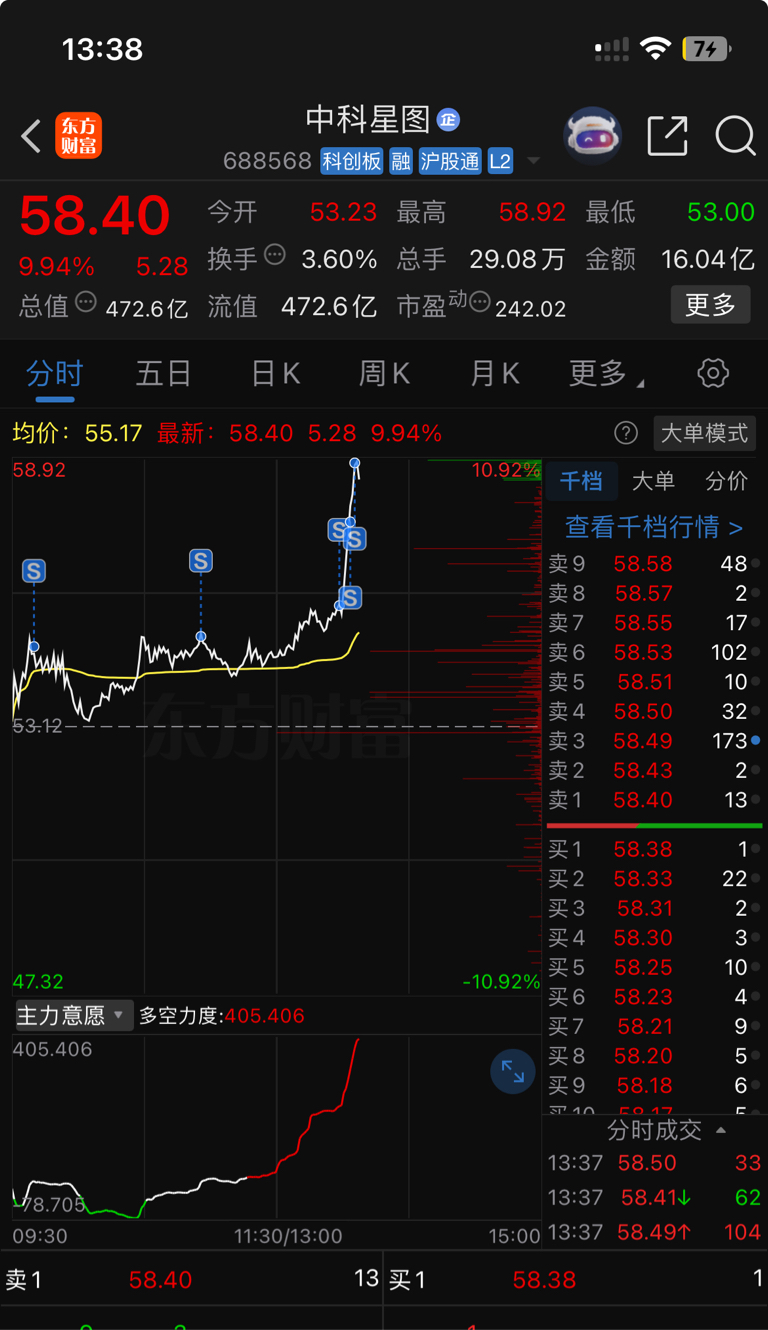The height and width of the screenshot is (1330, 768).
Task: Select the 大单 tab
Action: [653, 481]
